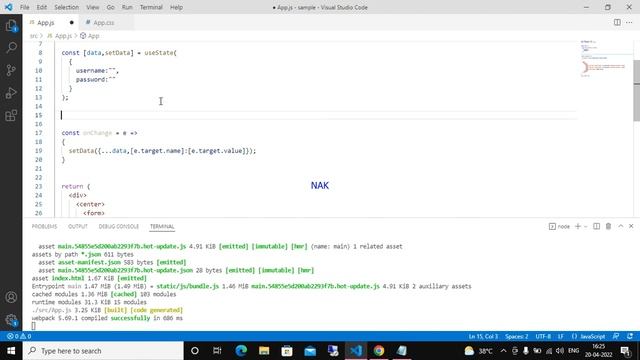
Task: Kill terminal with trash icon
Action: click(x=608, y=226)
